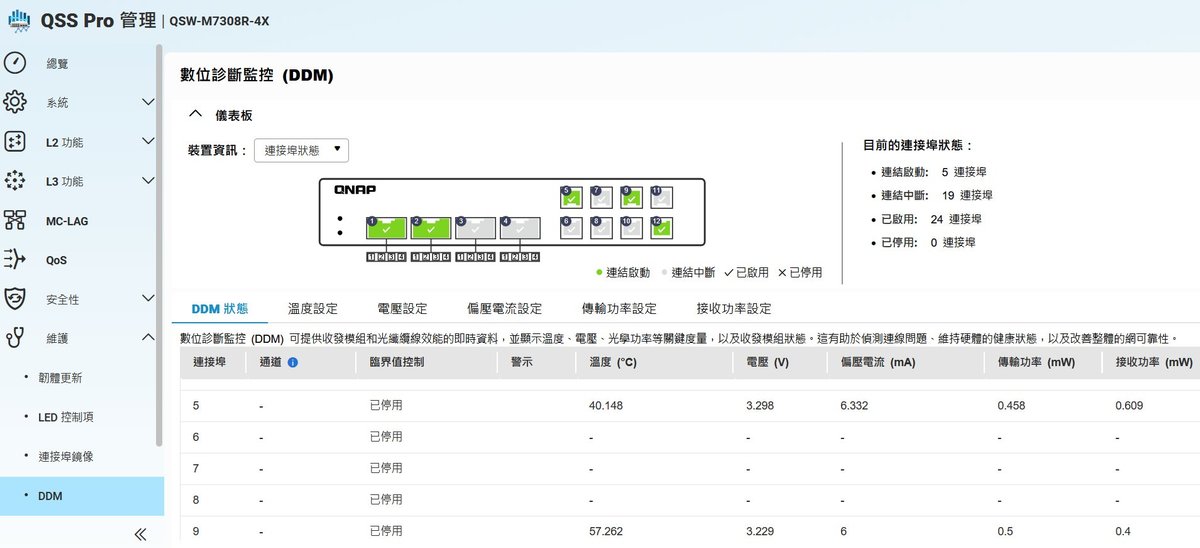Open 韌體更新 in the sidebar

(x=60, y=378)
